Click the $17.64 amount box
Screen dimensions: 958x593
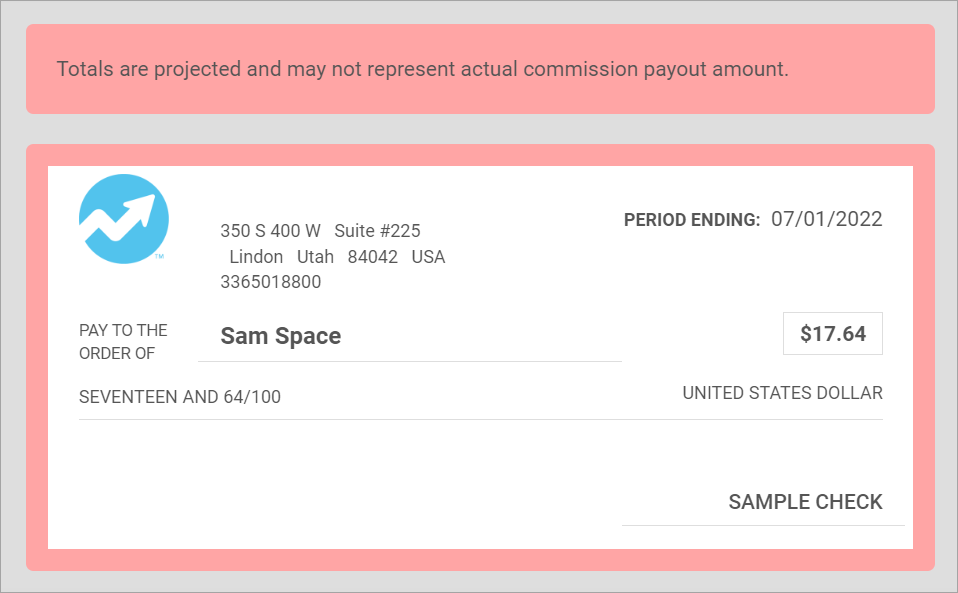click(833, 334)
